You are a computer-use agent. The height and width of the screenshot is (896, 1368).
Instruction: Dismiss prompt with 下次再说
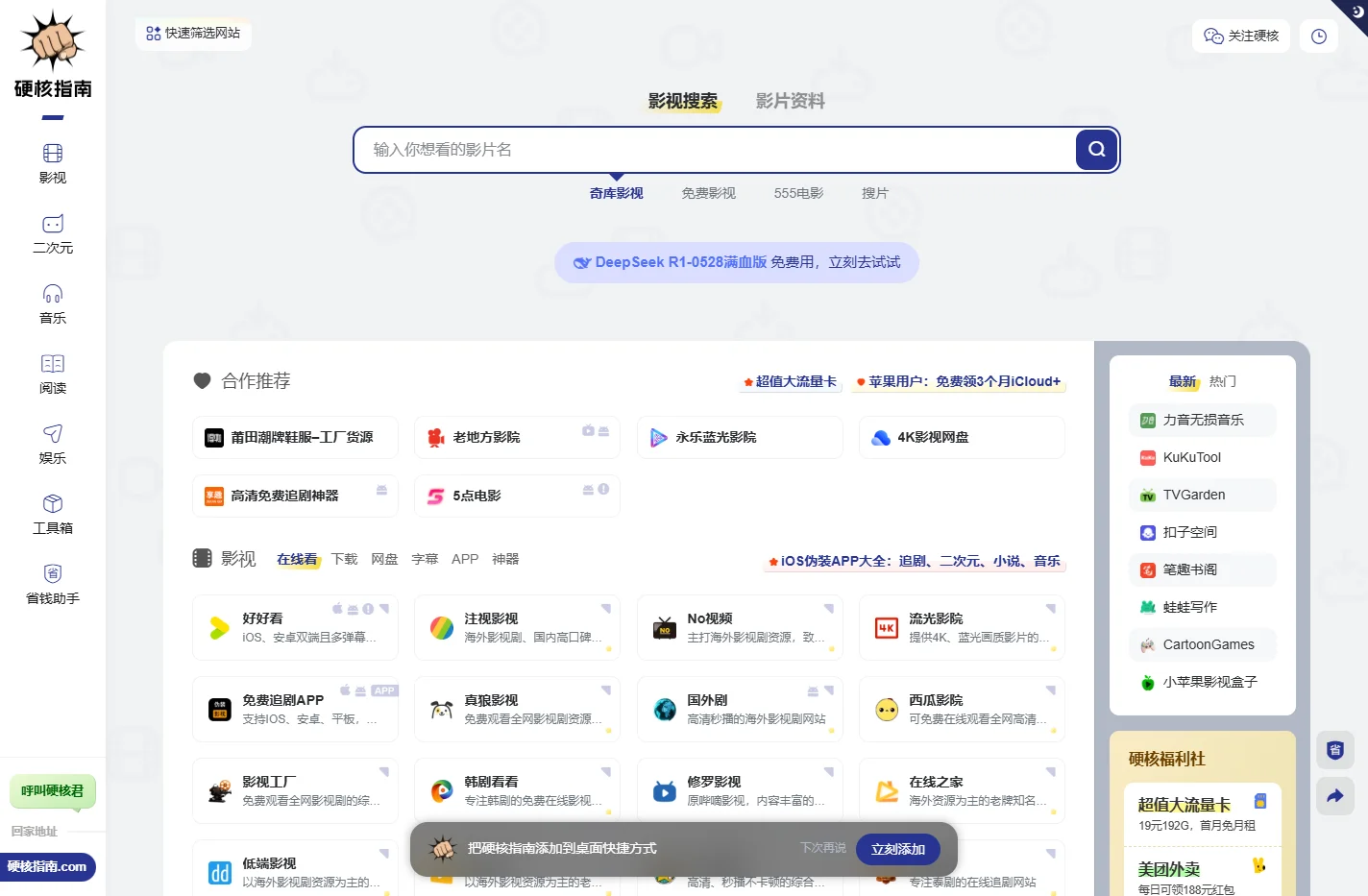pos(823,848)
